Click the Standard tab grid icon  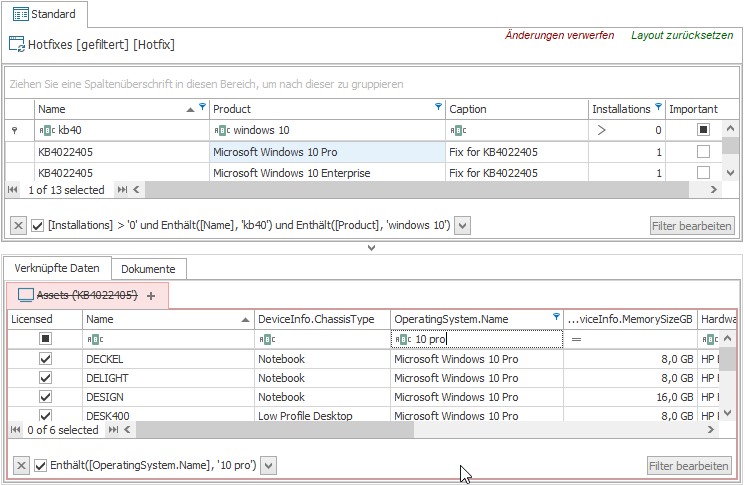tap(20, 14)
